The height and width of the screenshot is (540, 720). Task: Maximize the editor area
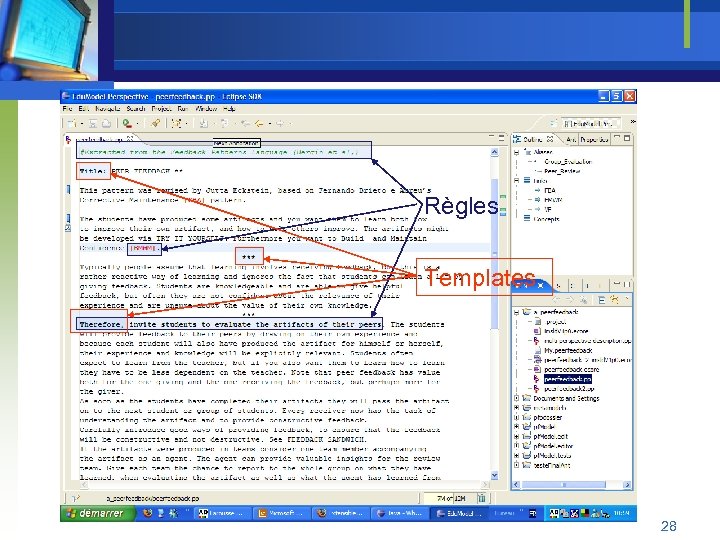(x=501, y=137)
